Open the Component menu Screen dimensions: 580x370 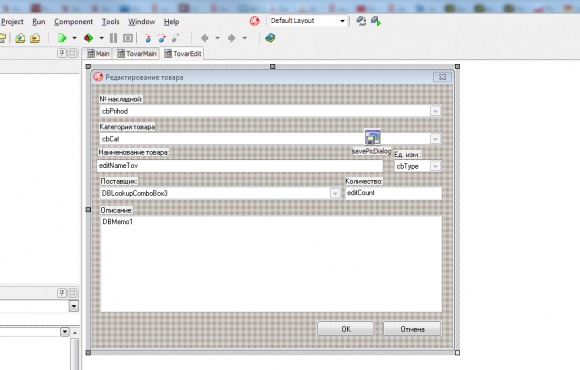tap(74, 22)
